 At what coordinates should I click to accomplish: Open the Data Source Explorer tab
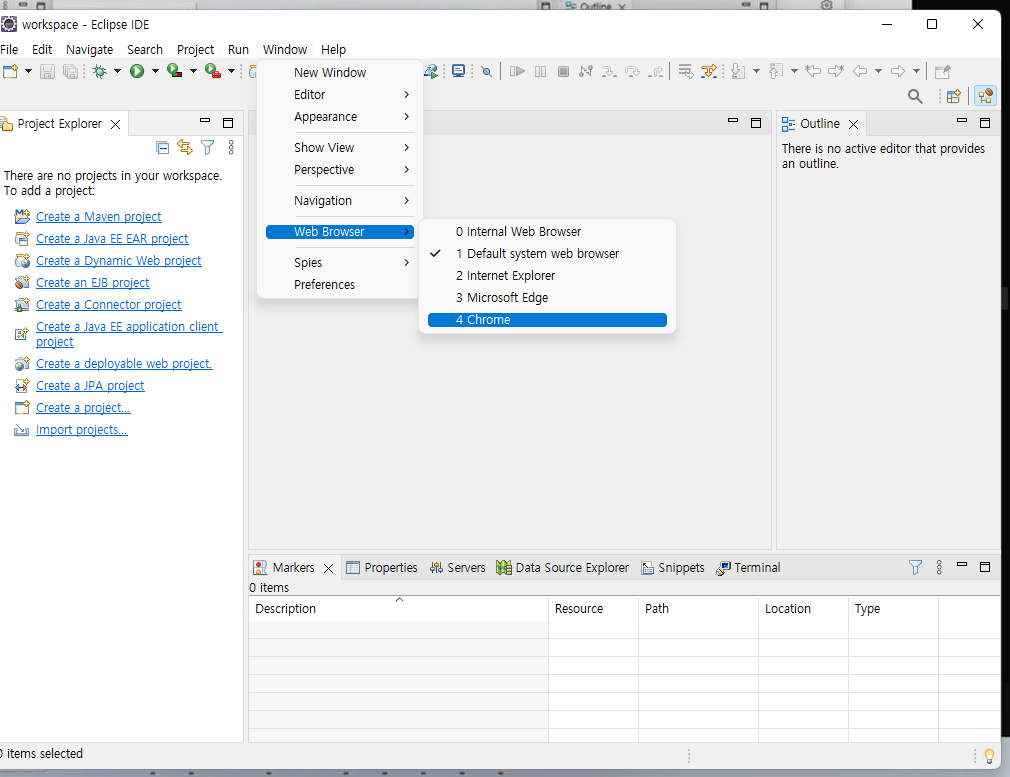[x=562, y=568]
